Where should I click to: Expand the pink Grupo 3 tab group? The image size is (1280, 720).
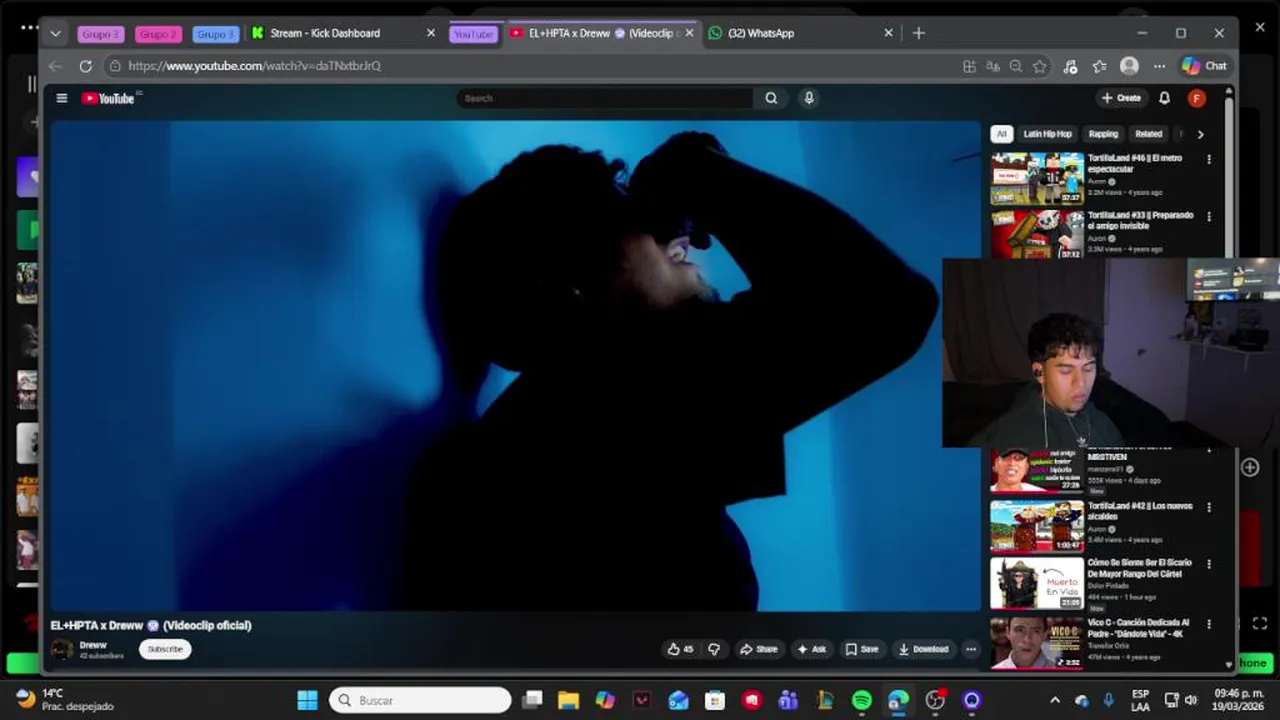point(100,34)
